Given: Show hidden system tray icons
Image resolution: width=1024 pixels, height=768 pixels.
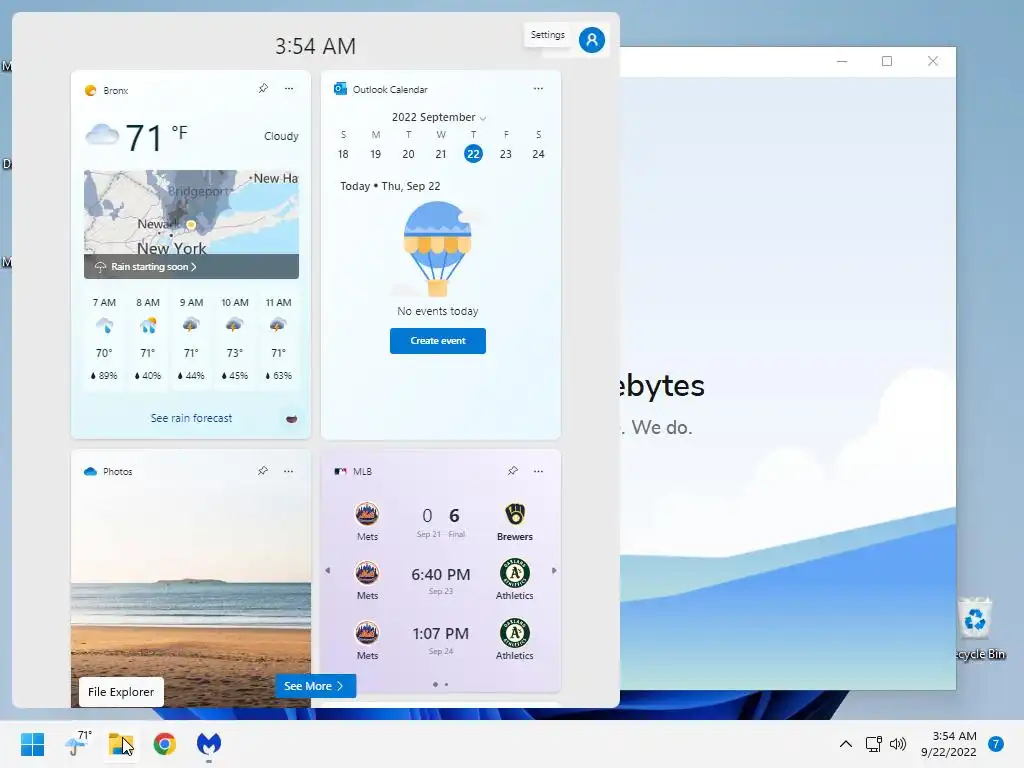Looking at the screenshot, I should point(846,744).
